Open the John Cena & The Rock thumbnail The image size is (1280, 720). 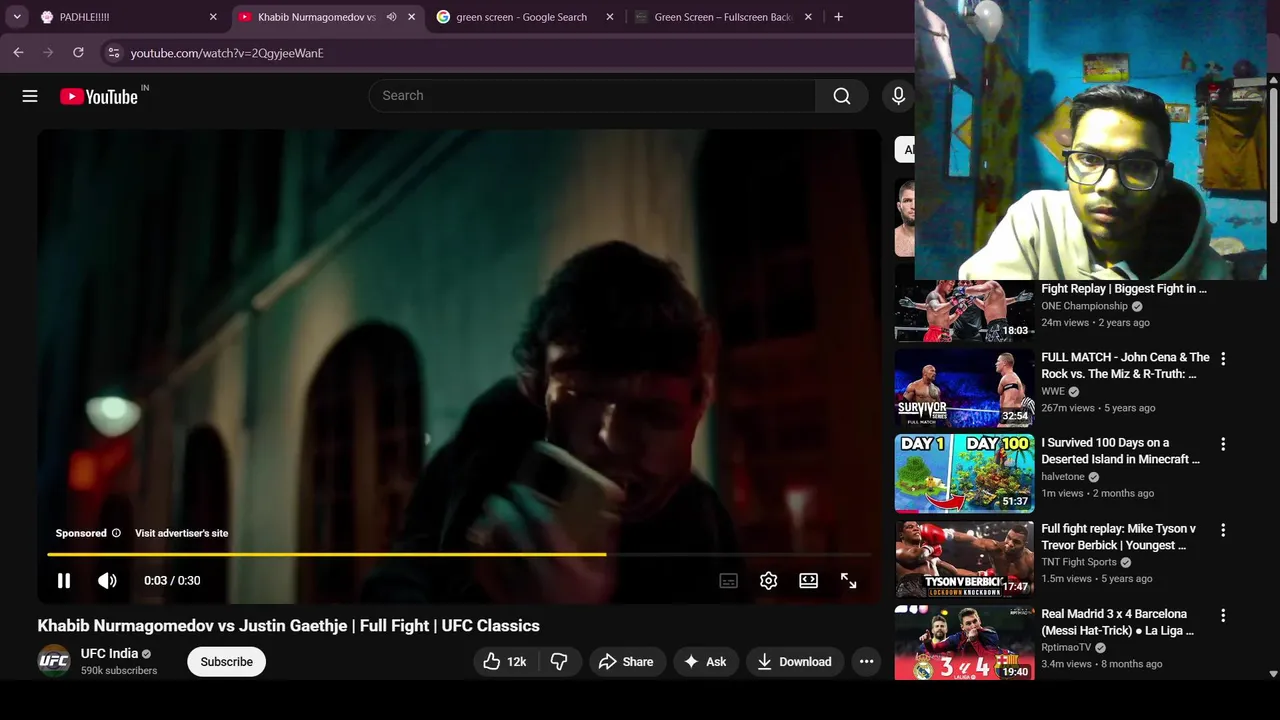click(x=964, y=388)
